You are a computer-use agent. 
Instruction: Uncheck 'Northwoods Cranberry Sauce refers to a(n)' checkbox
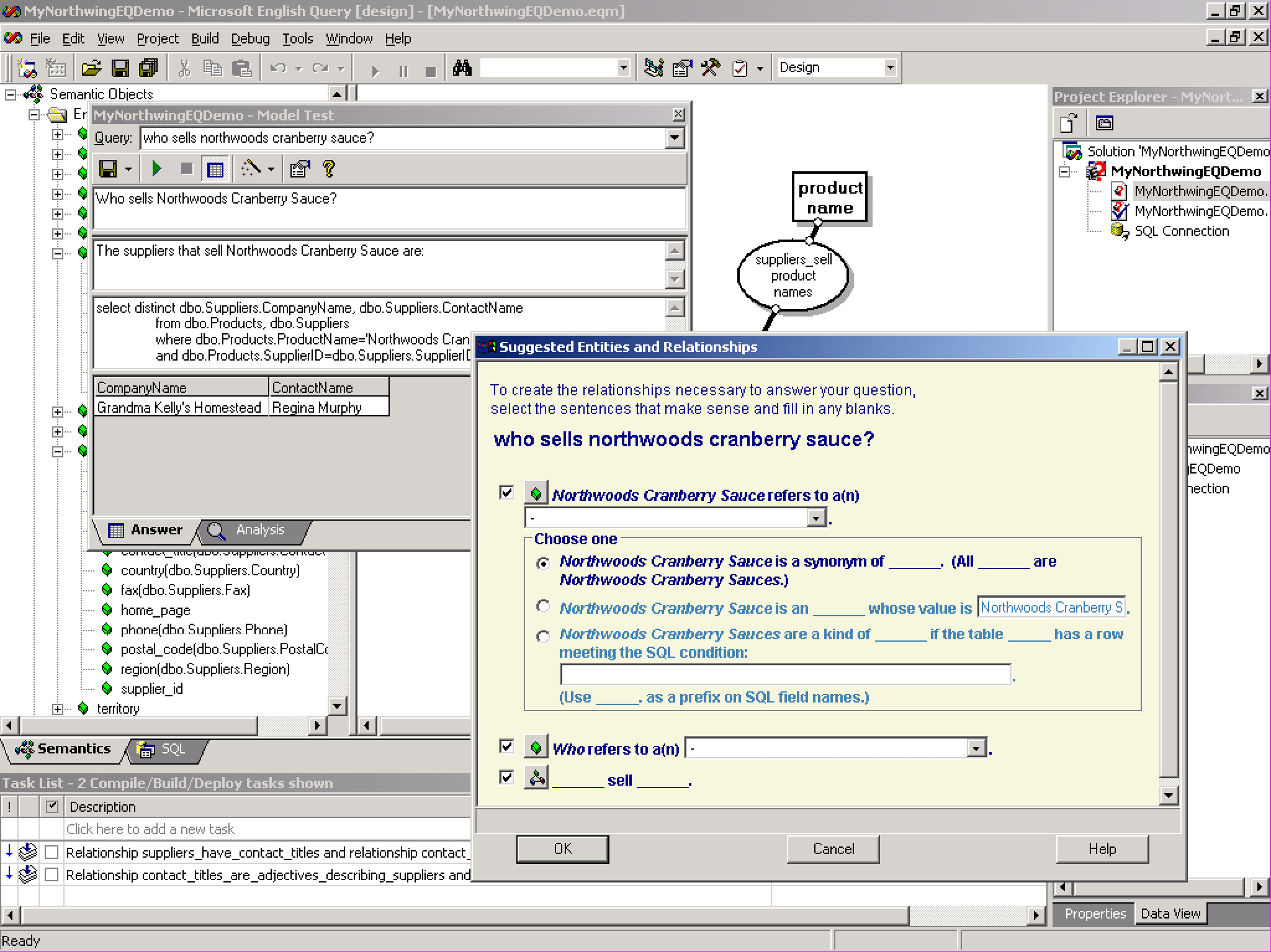click(506, 493)
